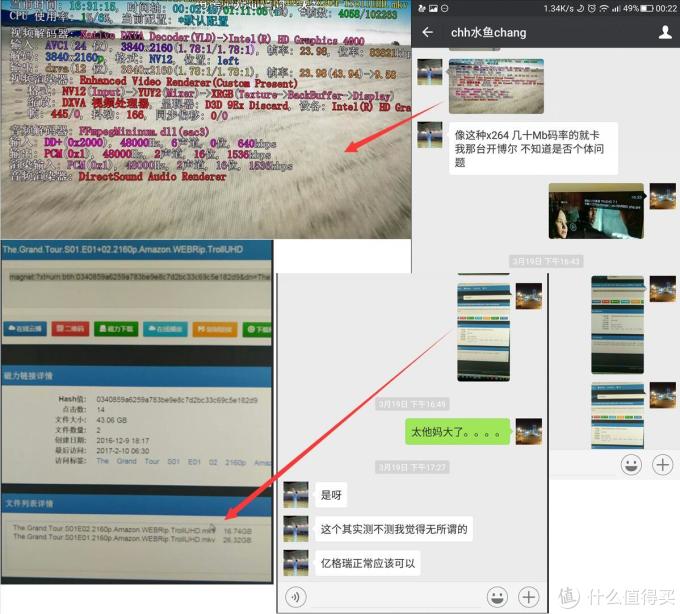
Task: Click the 16.74GB file size entry
Action: pyautogui.click(x=238, y=531)
